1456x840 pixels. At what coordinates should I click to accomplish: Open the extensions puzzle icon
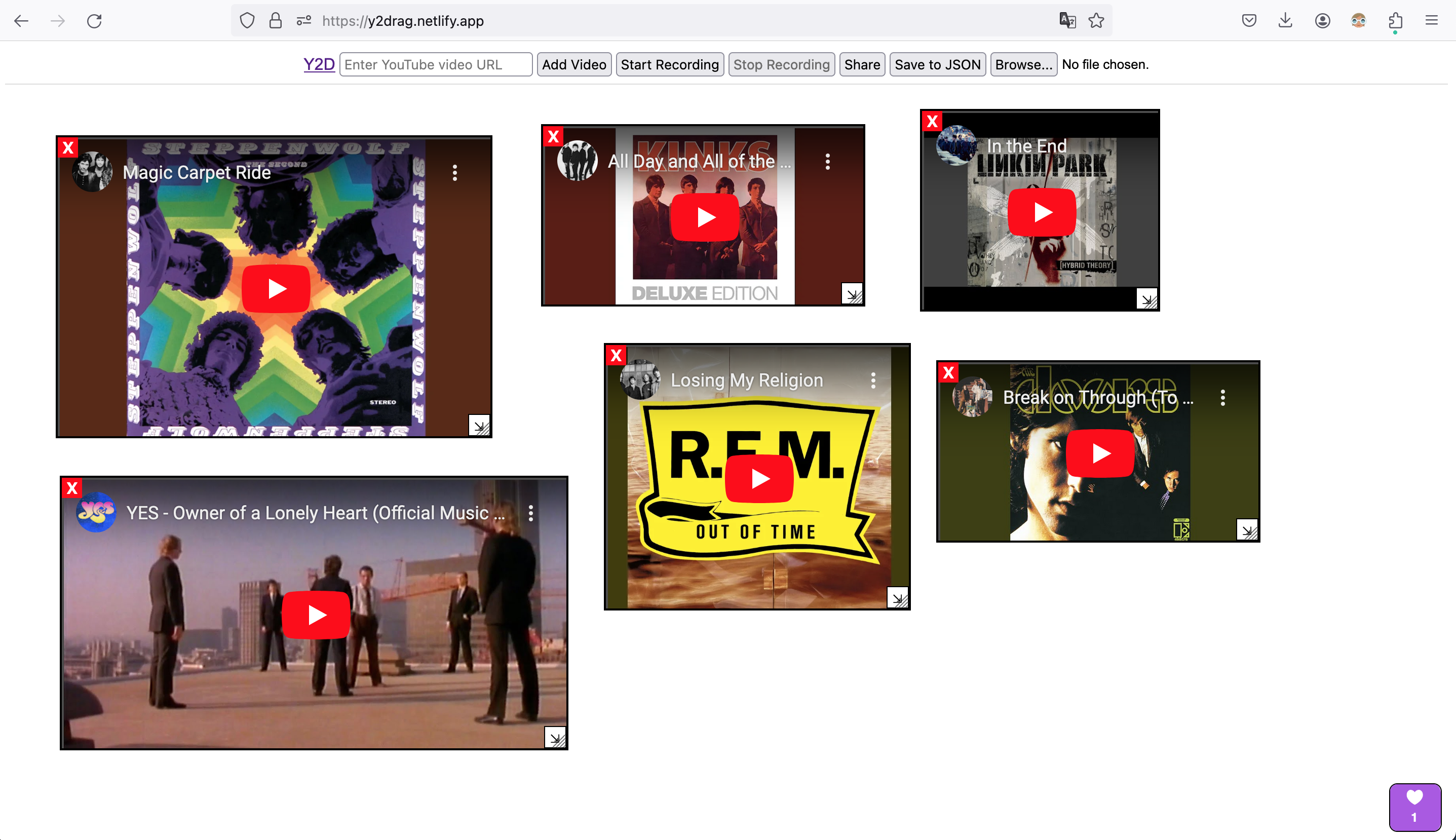1395,21
